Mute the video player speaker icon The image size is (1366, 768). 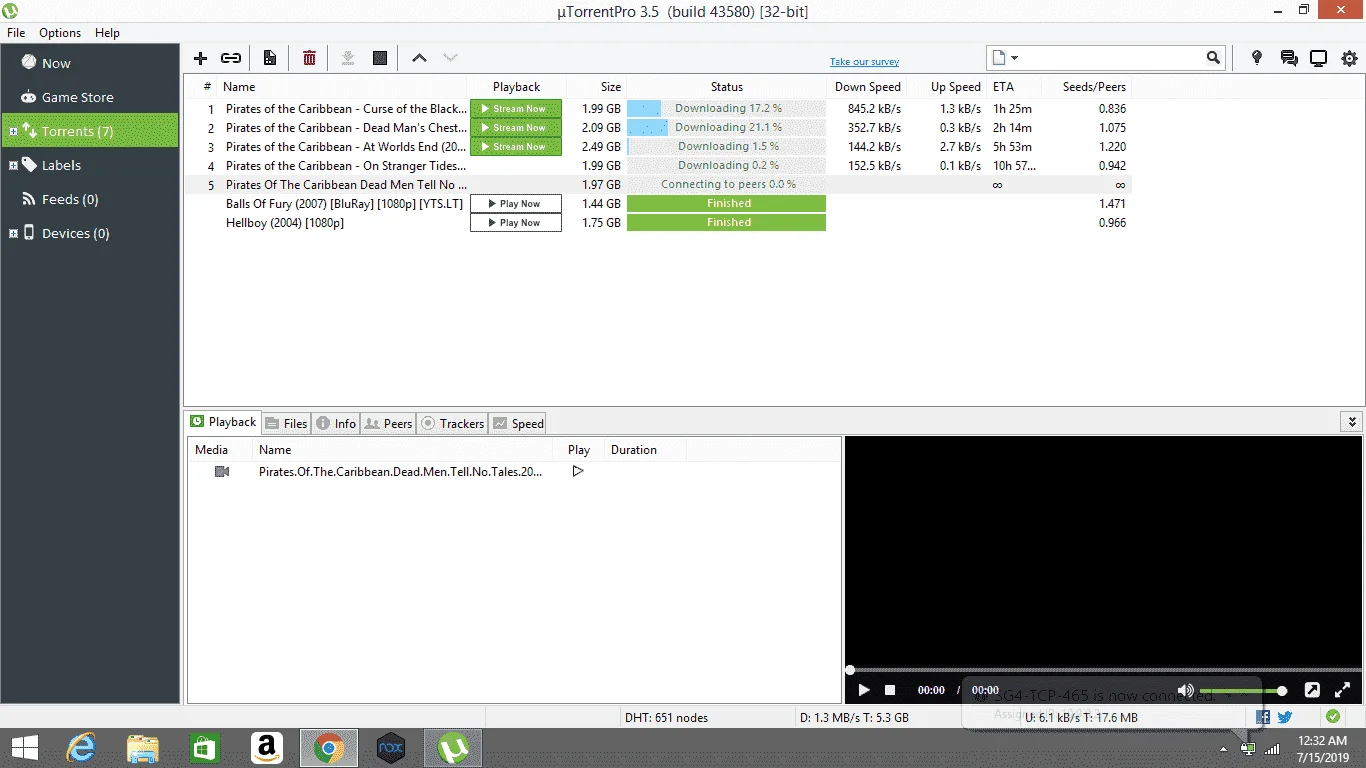click(x=1186, y=690)
